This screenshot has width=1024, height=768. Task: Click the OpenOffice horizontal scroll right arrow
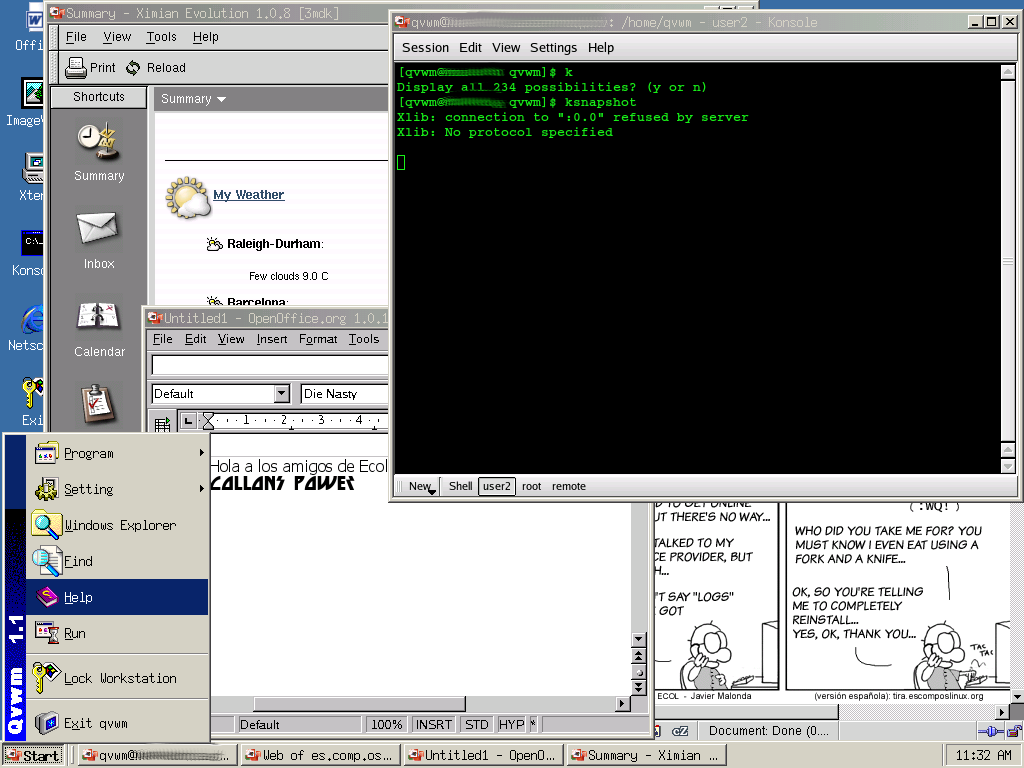[622, 703]
